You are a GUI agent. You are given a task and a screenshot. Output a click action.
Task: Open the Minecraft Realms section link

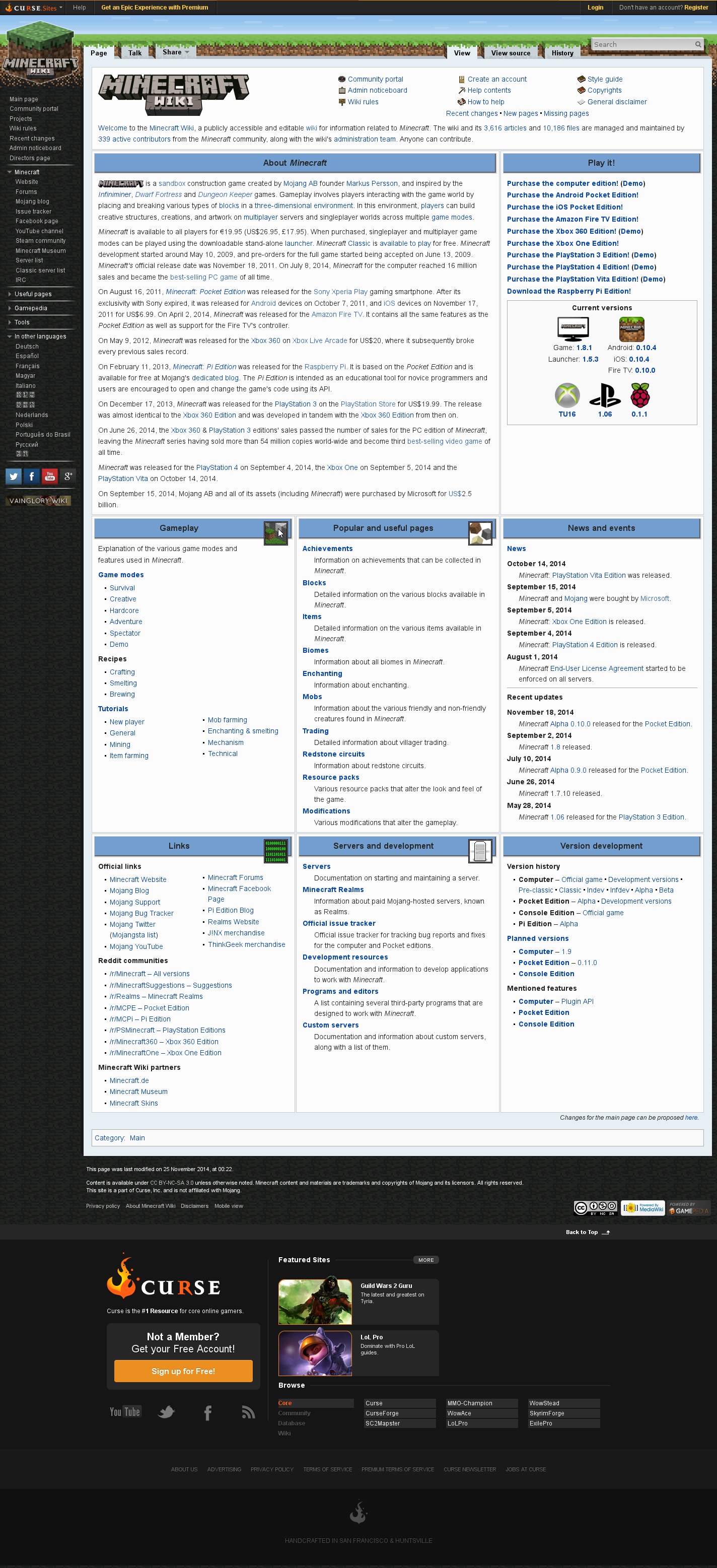click(x=333, y=890)
